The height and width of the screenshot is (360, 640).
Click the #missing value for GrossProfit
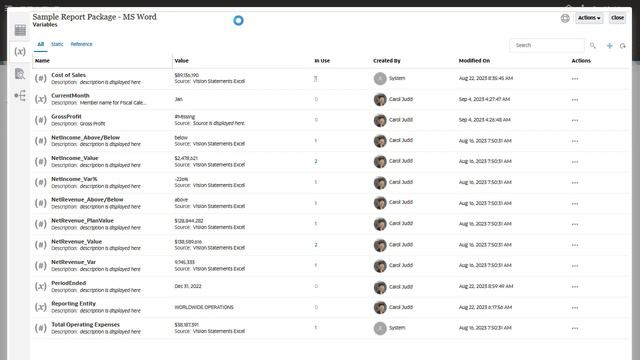[x=185, y=117]
